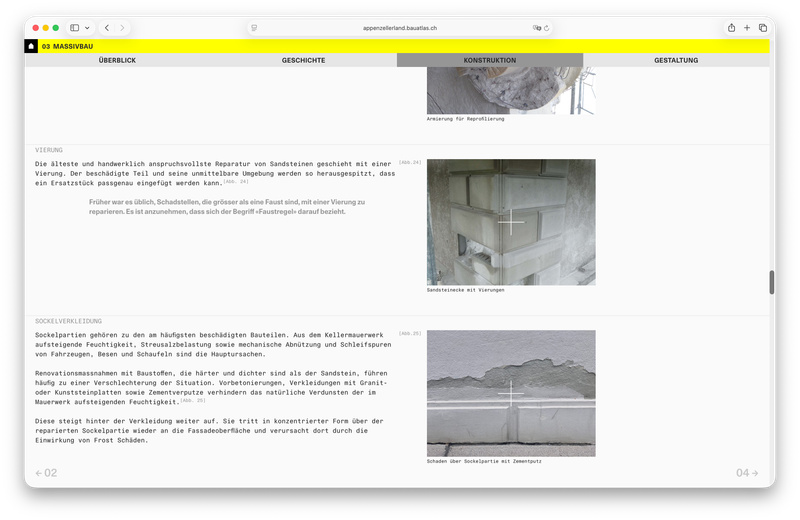Screen dimensions: 800x520
Task: Go to next chapter 04 link
Action: point(747,473)
